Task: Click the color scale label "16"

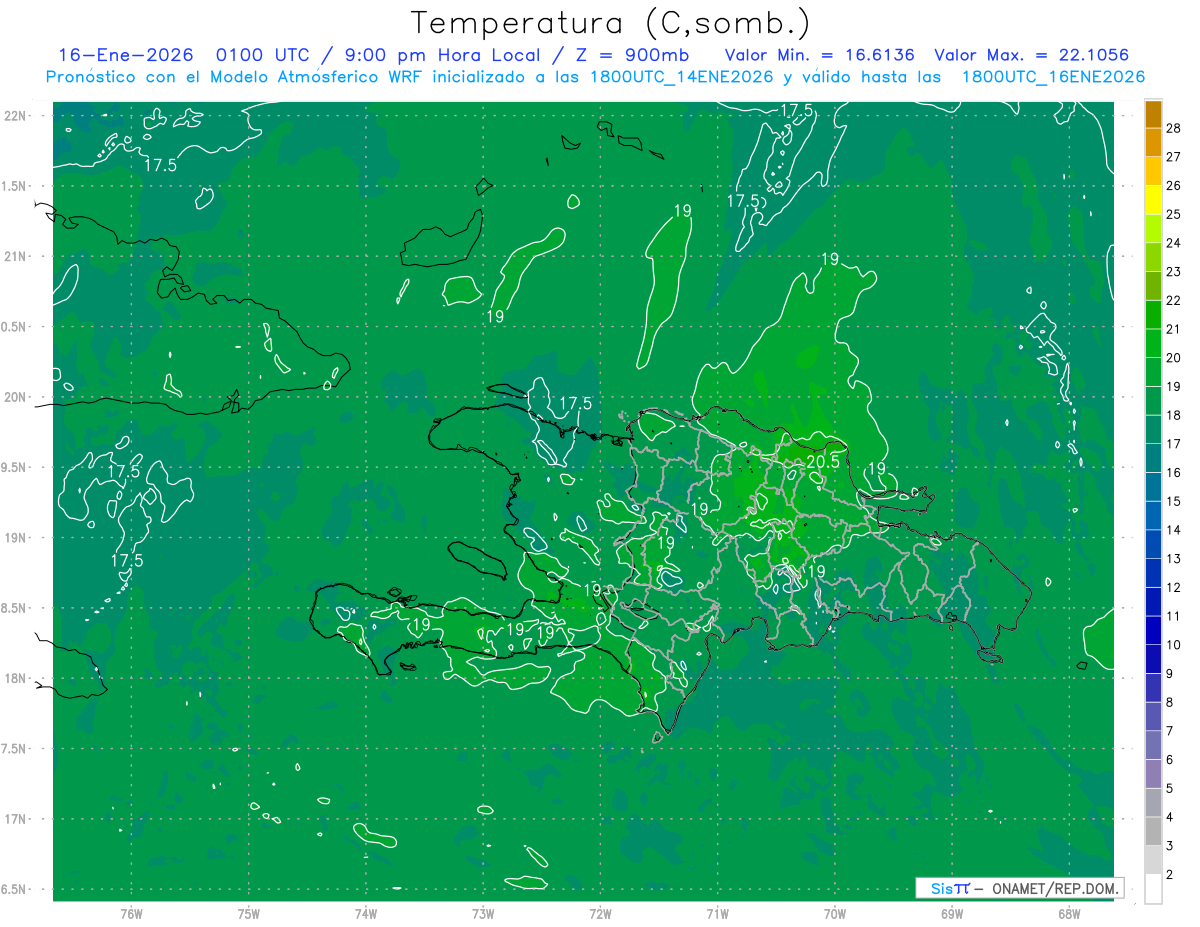Action: pyautogui.click(x=1174, y=472)
